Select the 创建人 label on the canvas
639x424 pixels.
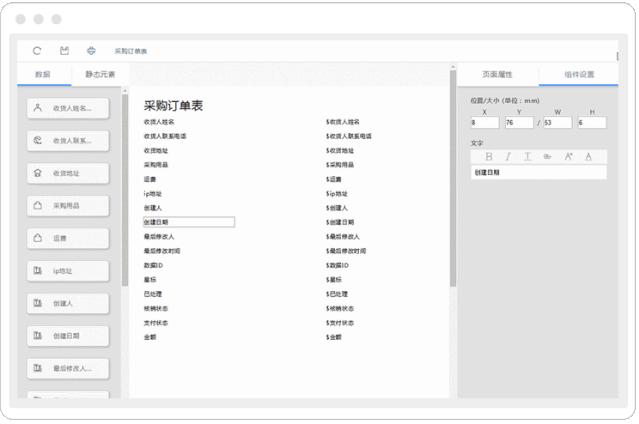(153, 208)
